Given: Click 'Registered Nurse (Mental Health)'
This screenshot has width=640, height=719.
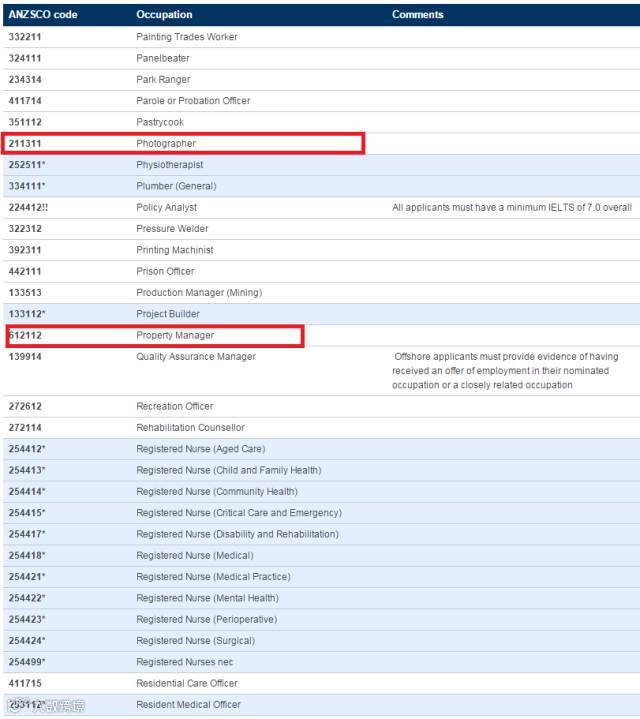Looking at the screenshot, I should (x=207, y=598).
